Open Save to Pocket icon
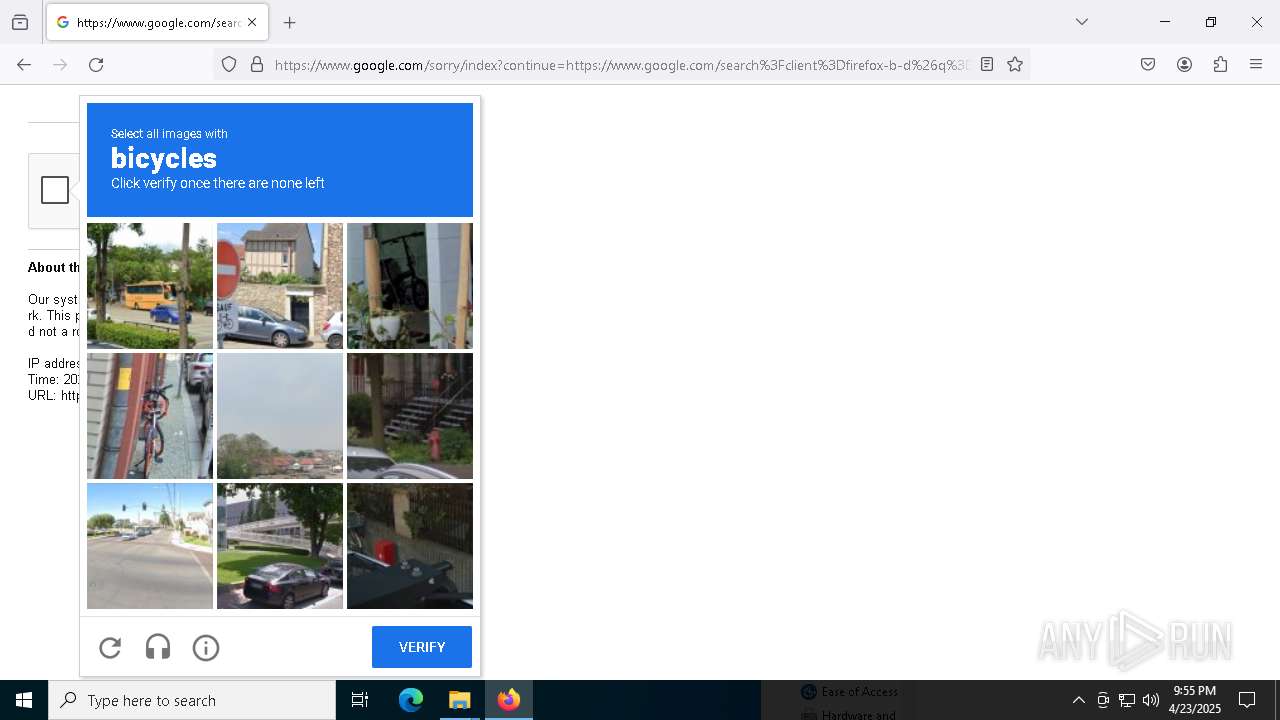The height and width of the screenshot is (720, 1280). tap(1148, 64)
